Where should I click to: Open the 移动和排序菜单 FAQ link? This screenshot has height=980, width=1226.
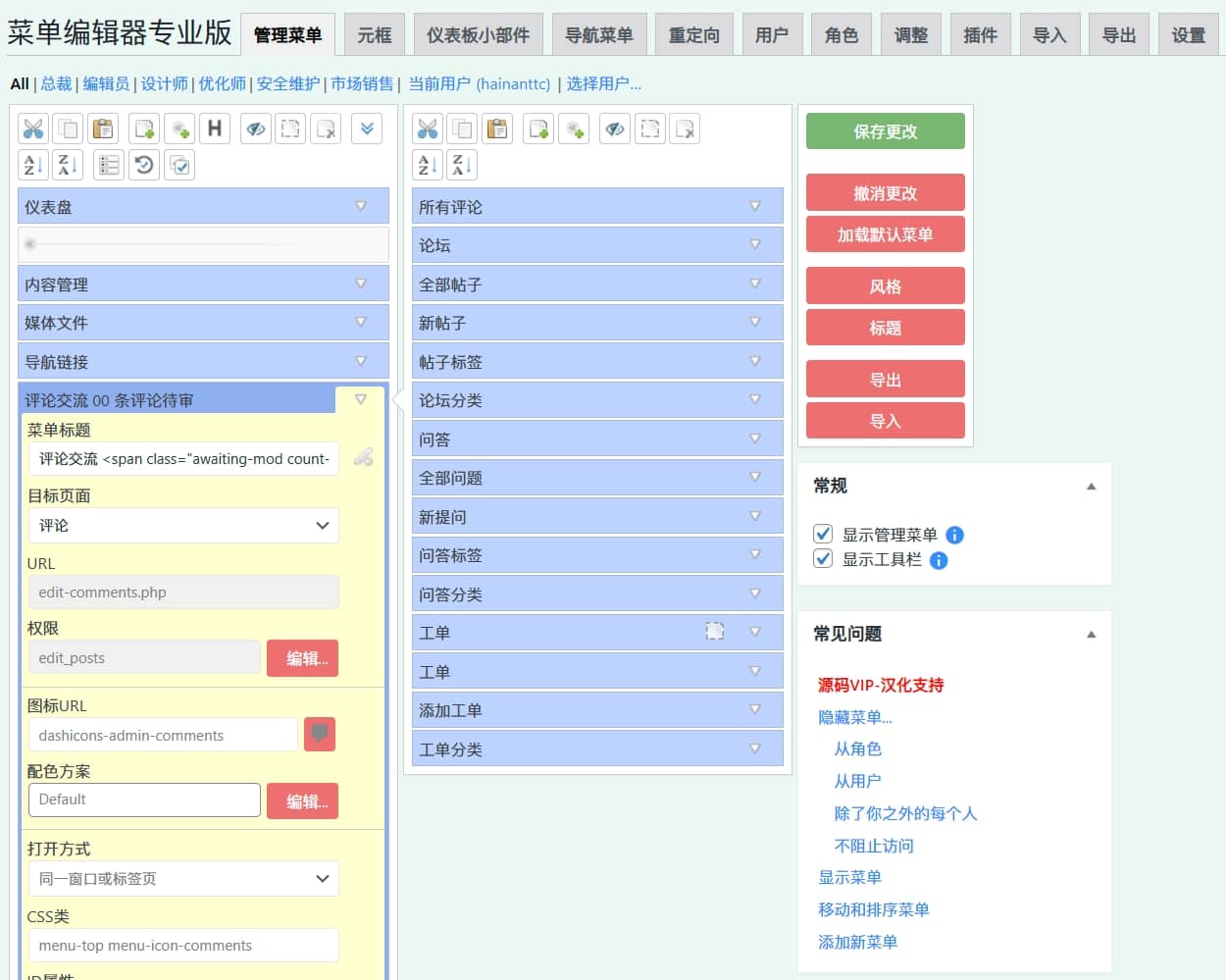[x=873, y=909]
